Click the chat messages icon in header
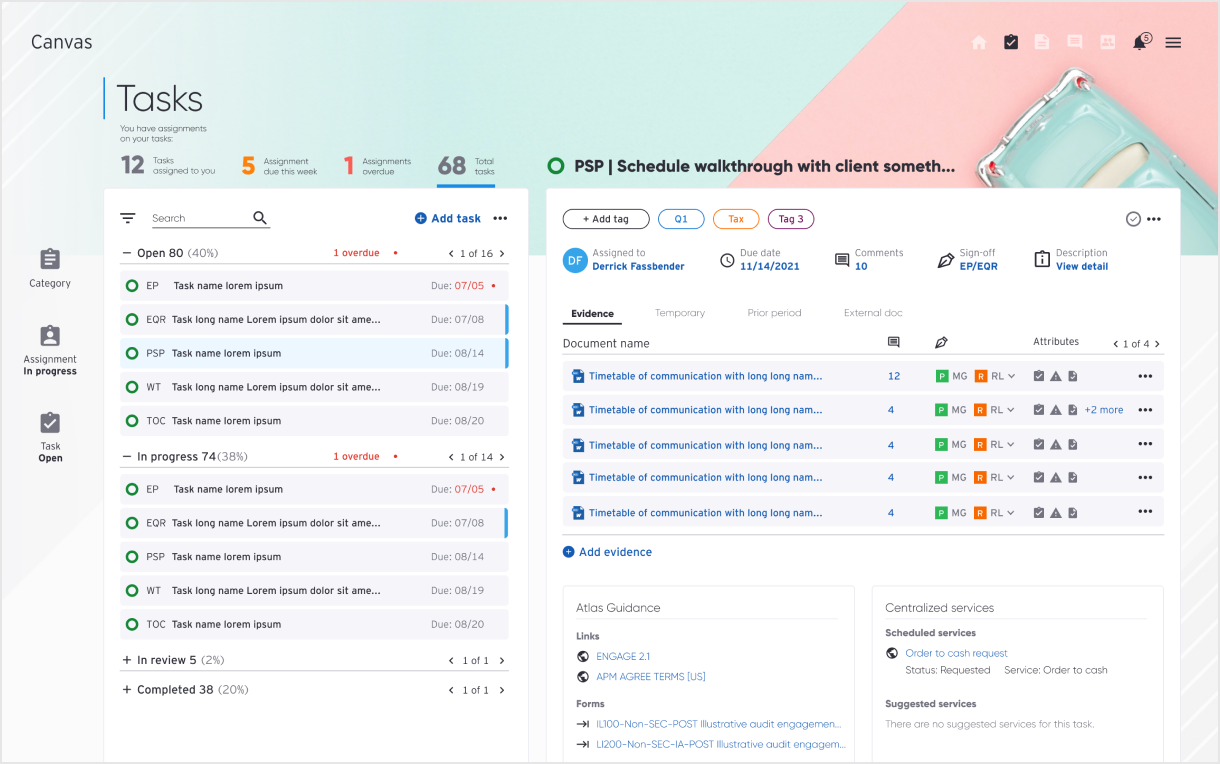This screenshot has width=1220, height=764. coord(1075,43)
